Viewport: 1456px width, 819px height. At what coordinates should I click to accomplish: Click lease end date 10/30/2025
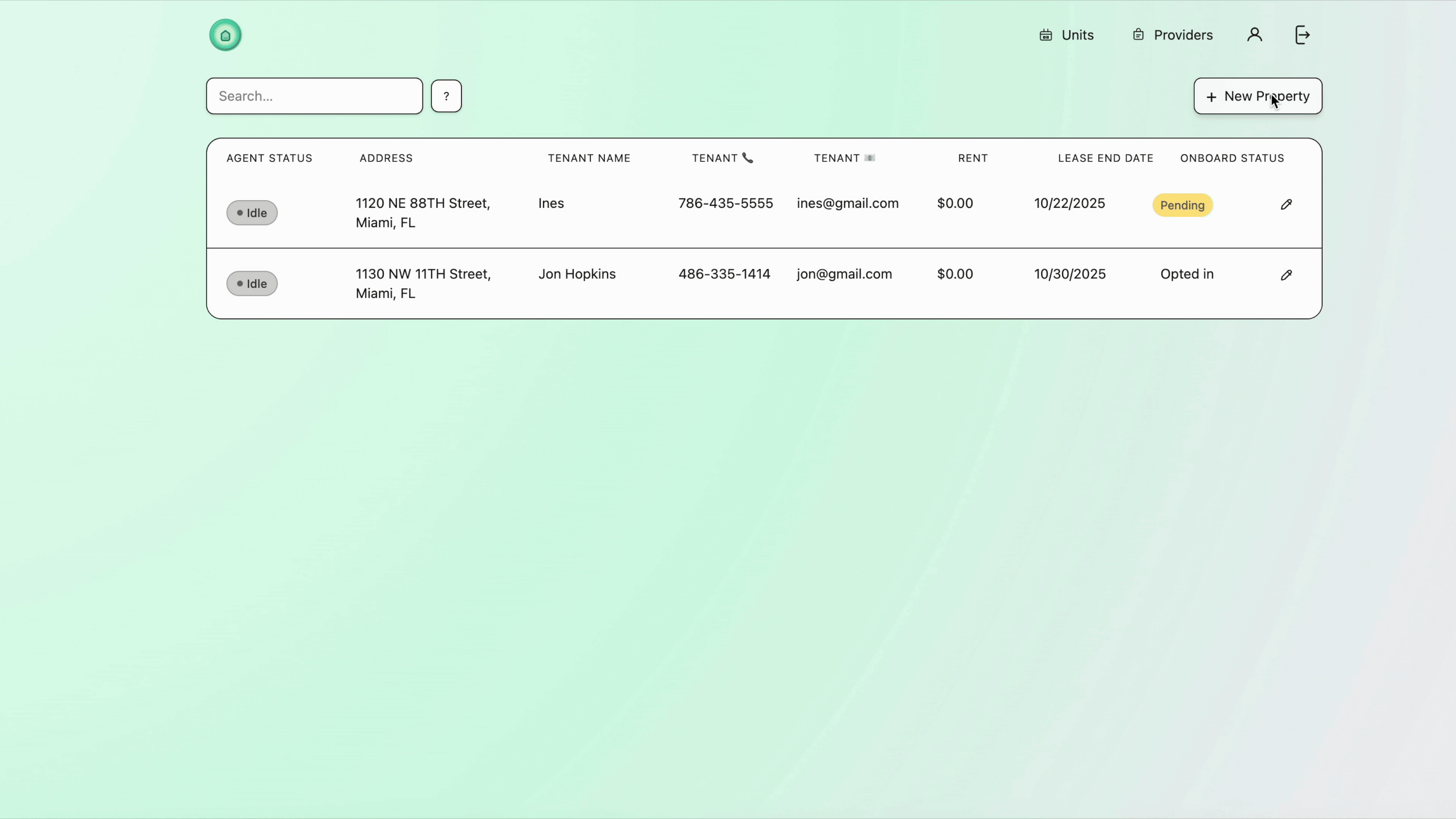1070,274
